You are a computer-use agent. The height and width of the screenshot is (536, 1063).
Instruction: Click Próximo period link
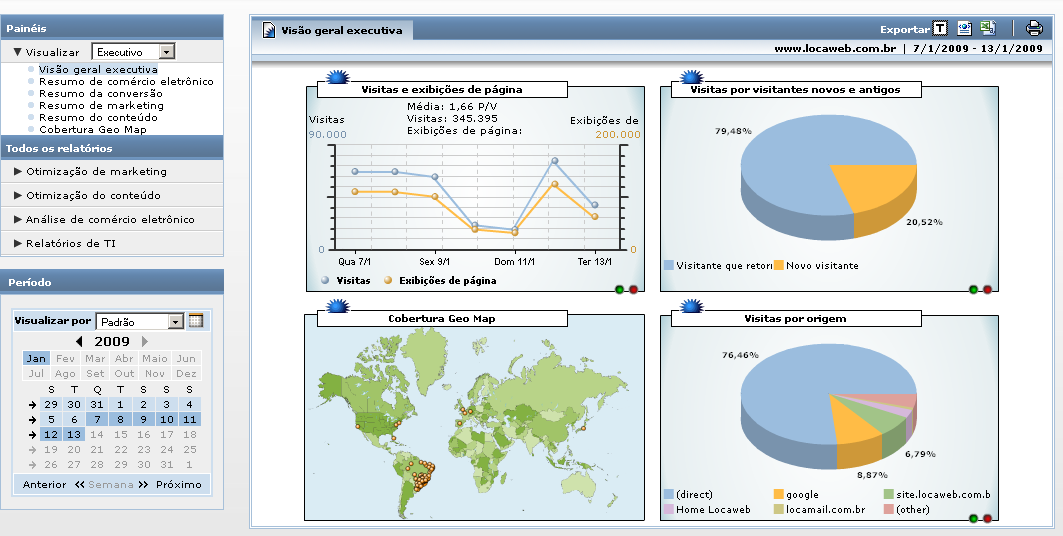click(x=179, y=485)
